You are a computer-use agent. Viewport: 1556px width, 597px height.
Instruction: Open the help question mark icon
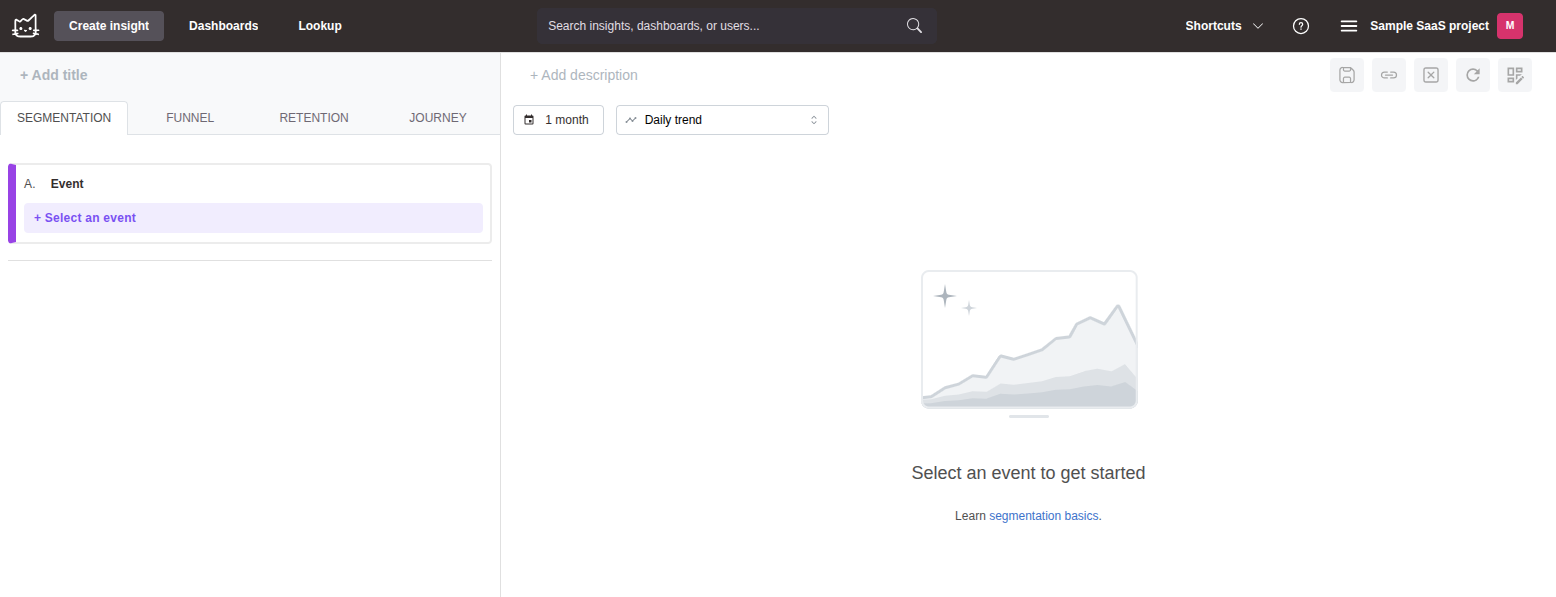point(1301,26)
